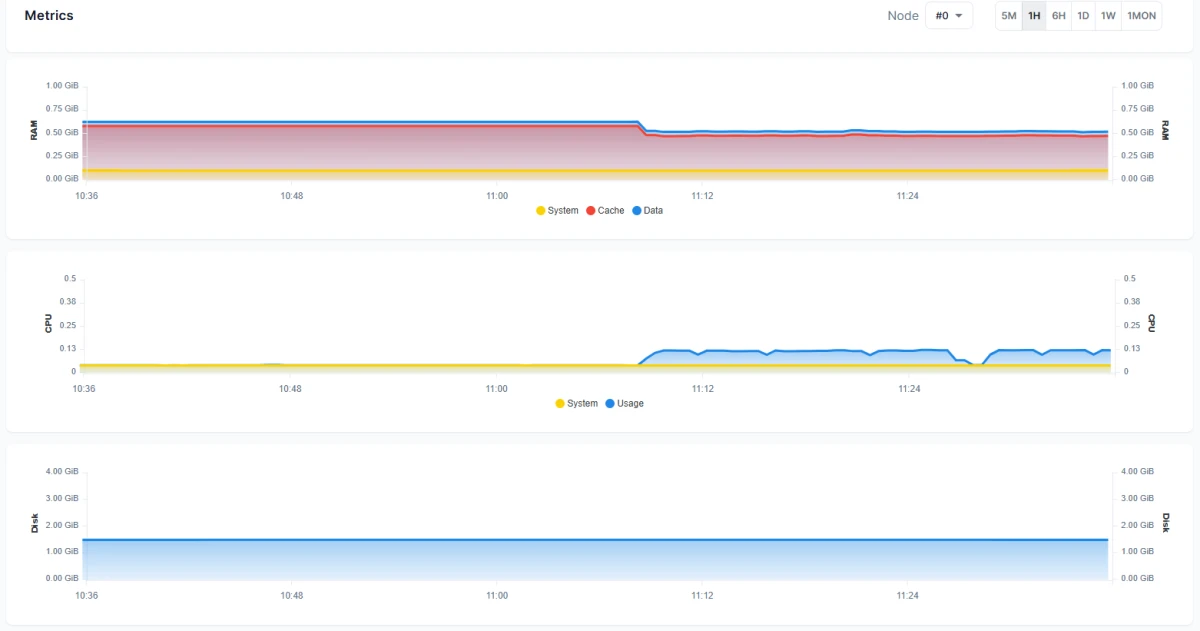Click the dropdown arrow next to #0
The image size is (1200, 631).
[x=959, y=15]
